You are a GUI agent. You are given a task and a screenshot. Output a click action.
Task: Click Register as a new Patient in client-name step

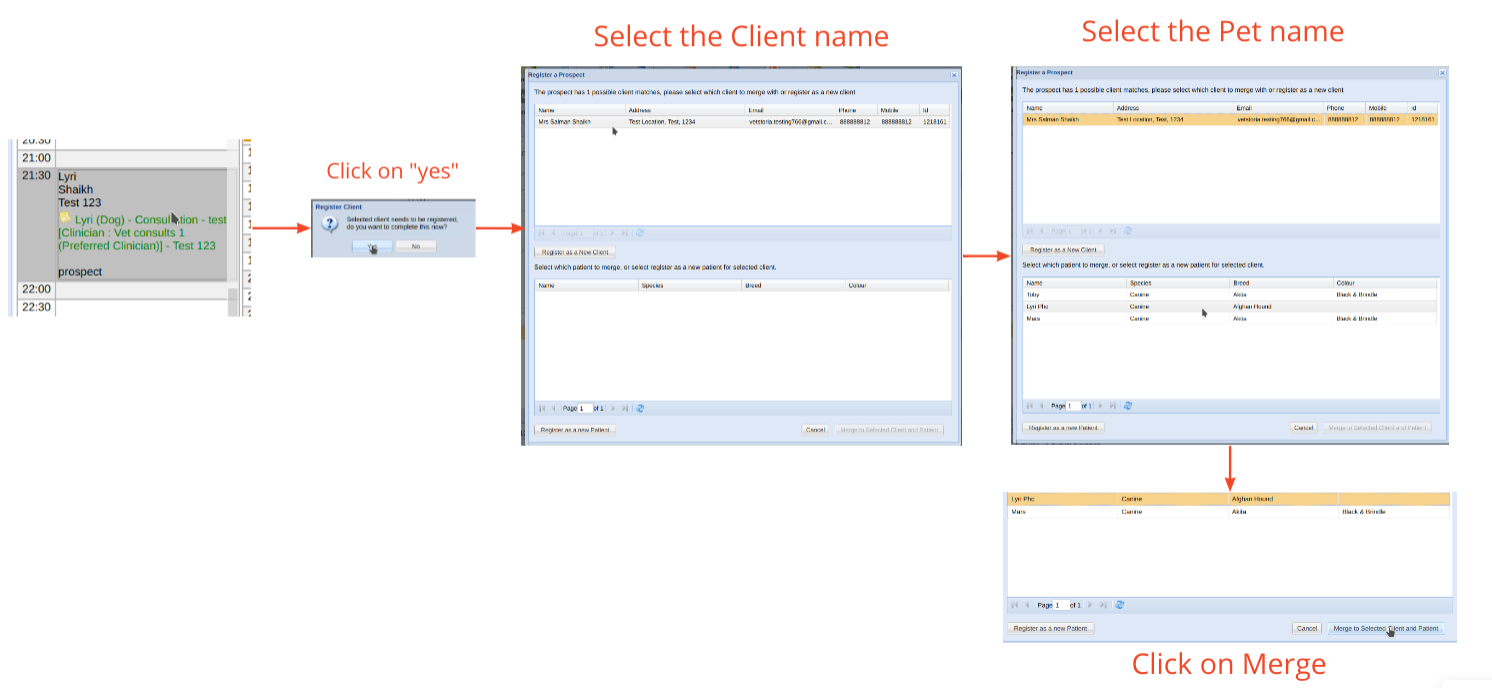574,429
